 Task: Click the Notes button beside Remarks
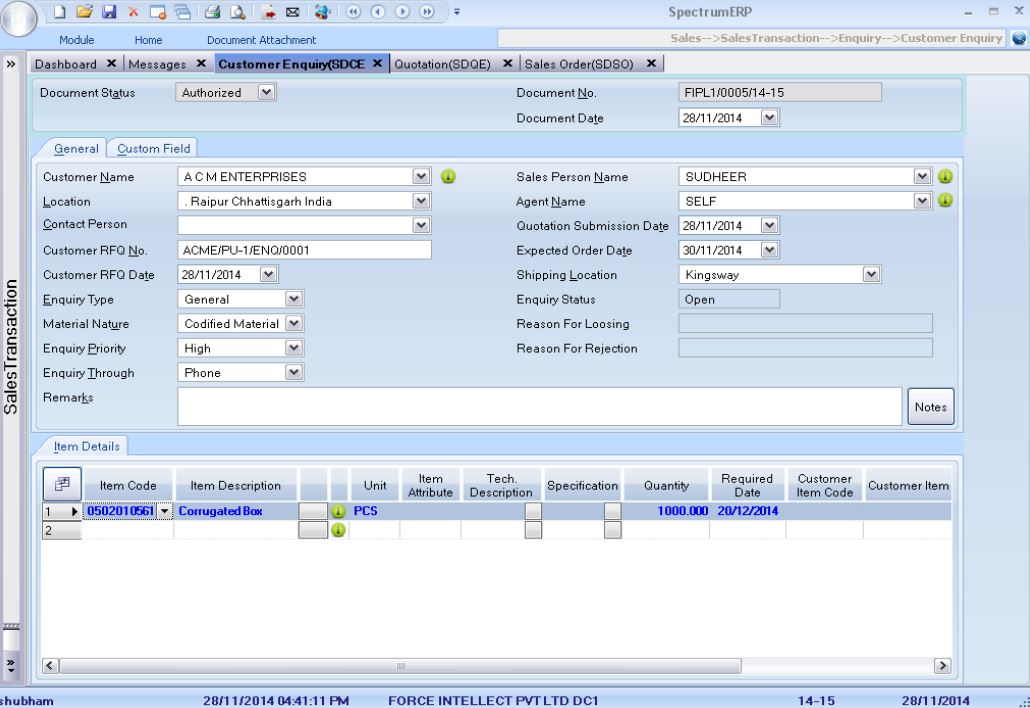929,406
